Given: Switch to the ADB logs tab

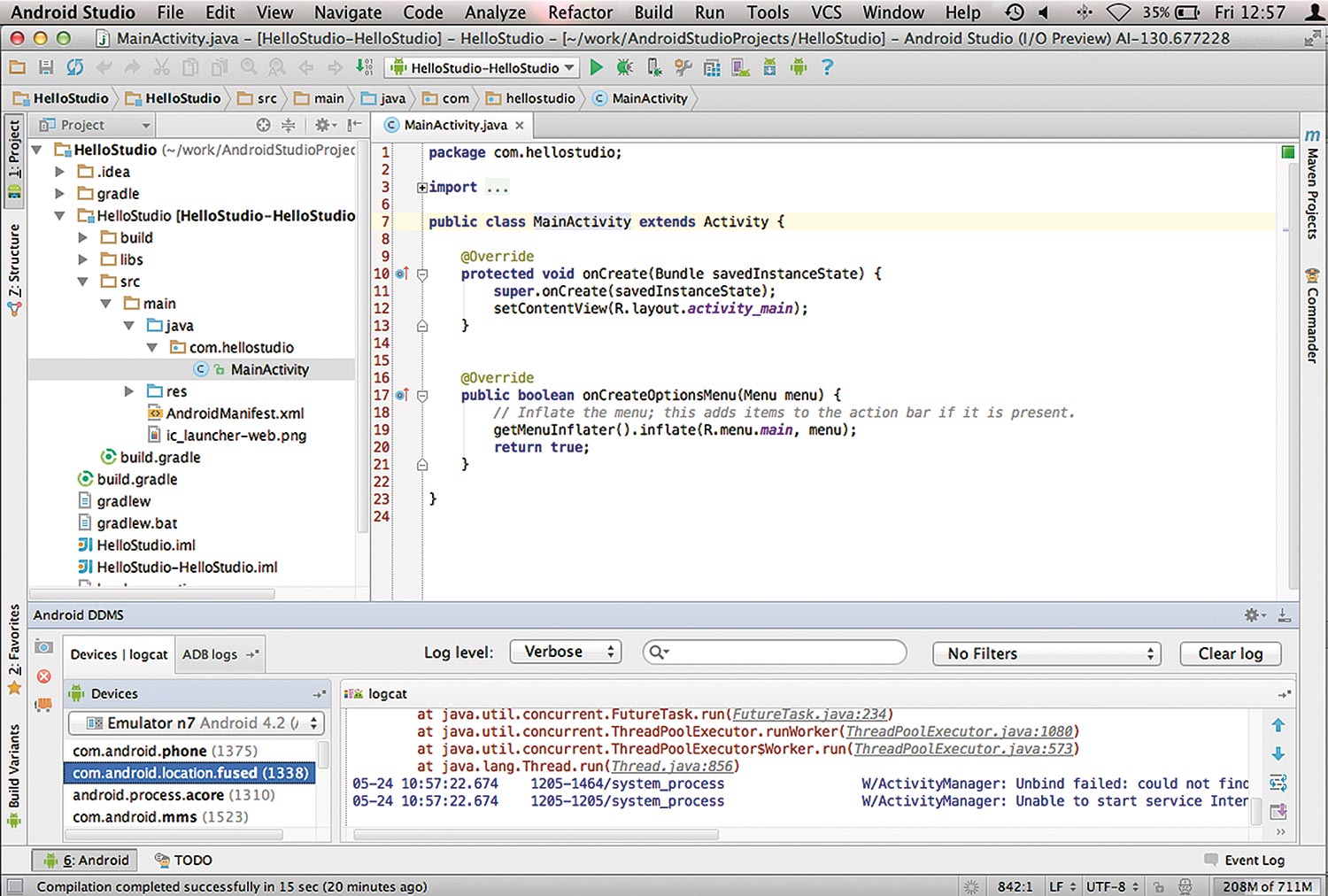Looking at the screenshot, I should coord(211,654).
